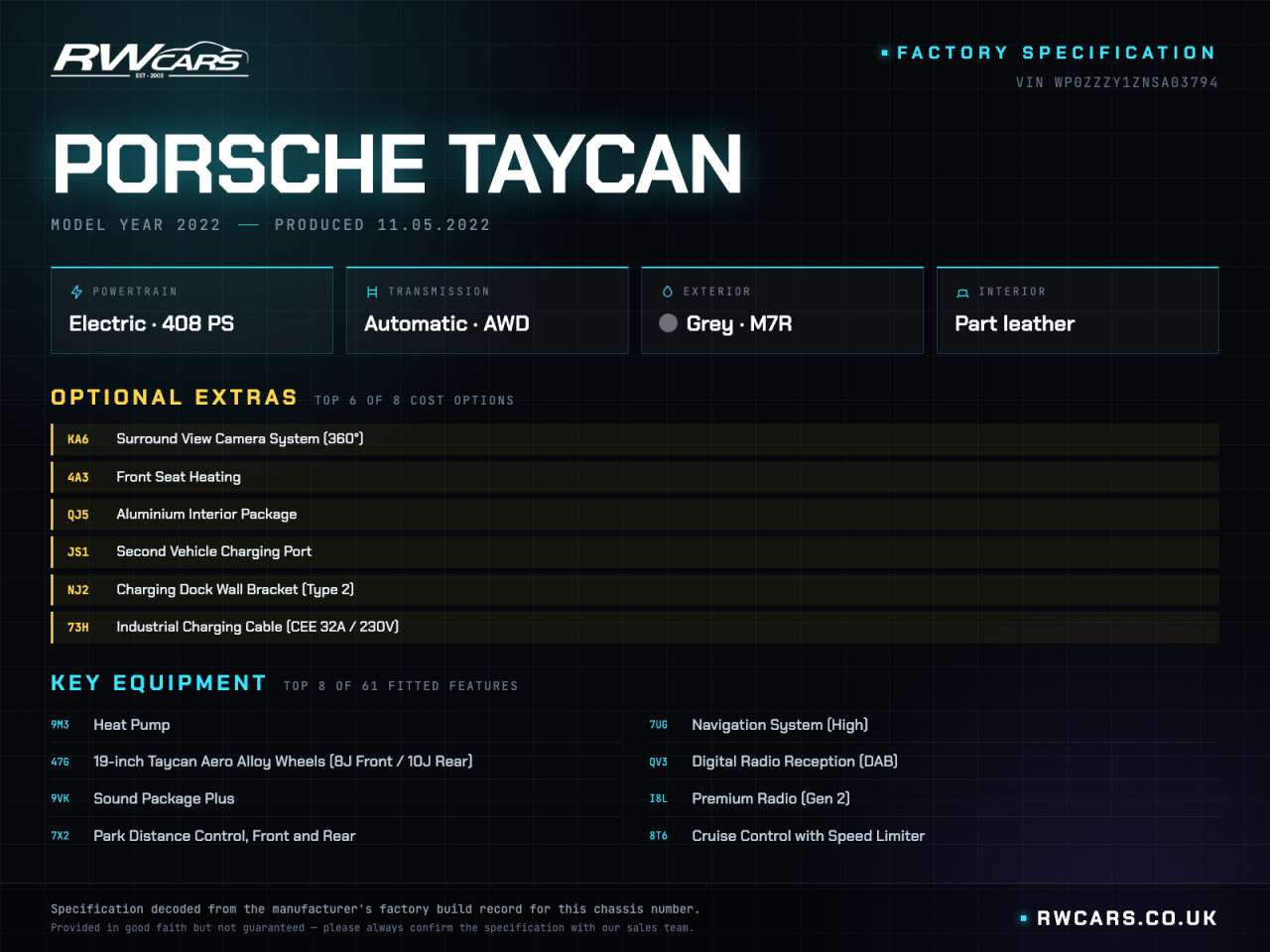Click the 9M3 equipment code

[61, 725]
